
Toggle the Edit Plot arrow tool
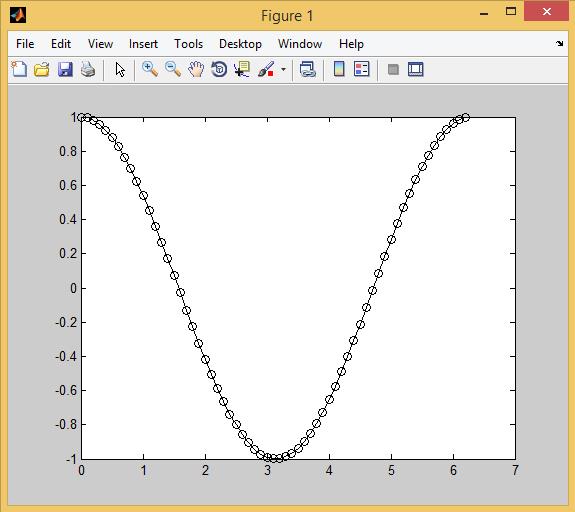pos(120,69)
